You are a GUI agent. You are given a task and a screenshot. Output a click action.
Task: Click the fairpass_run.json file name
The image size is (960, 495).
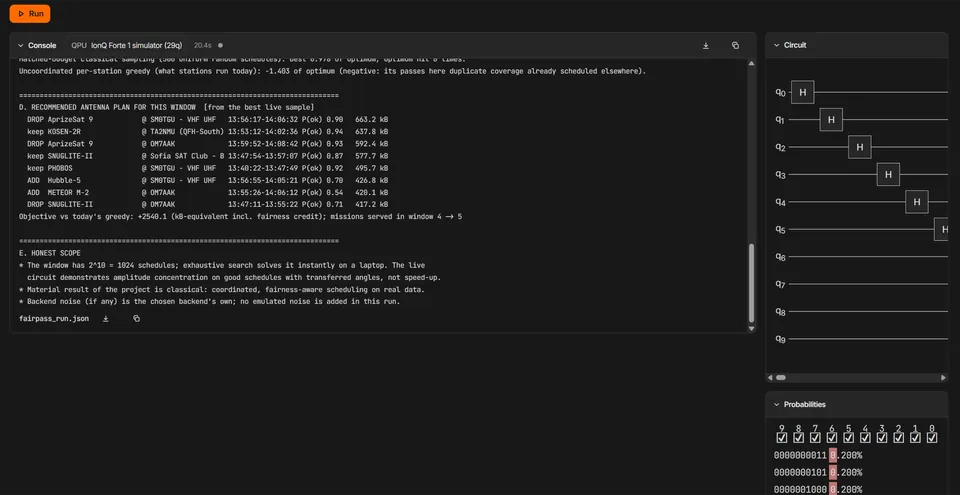point(54,319)
